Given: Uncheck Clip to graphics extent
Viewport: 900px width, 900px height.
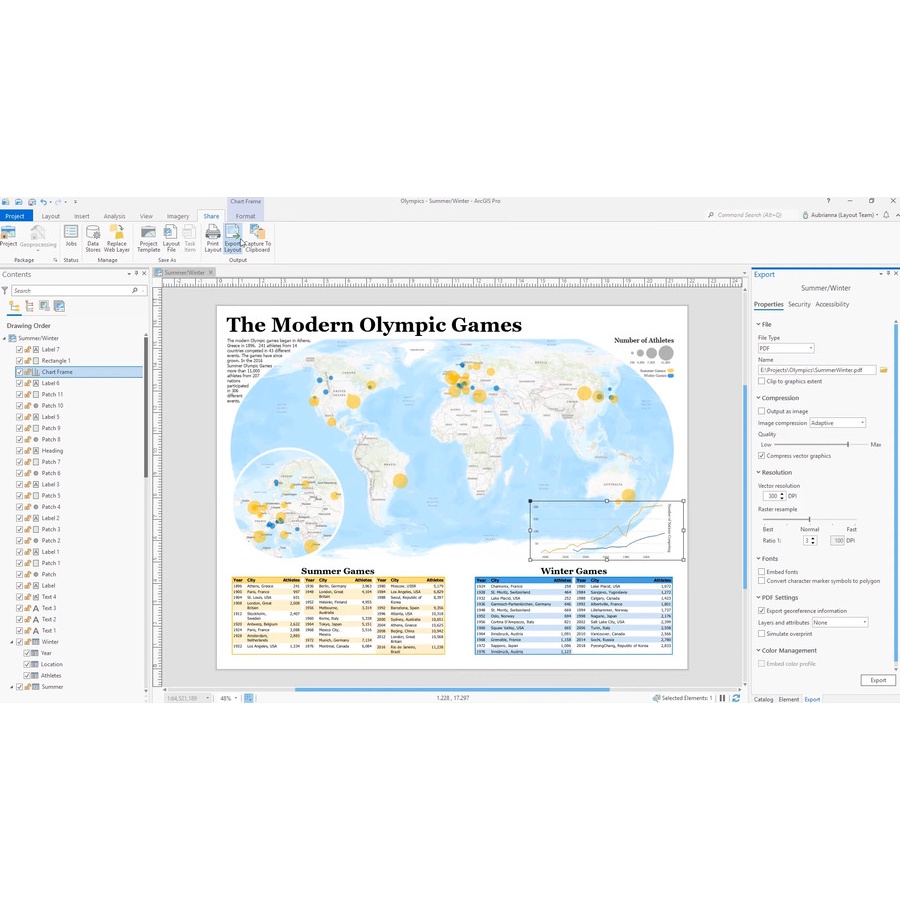Looking at the screenshot, I should [x=761, y=380].
